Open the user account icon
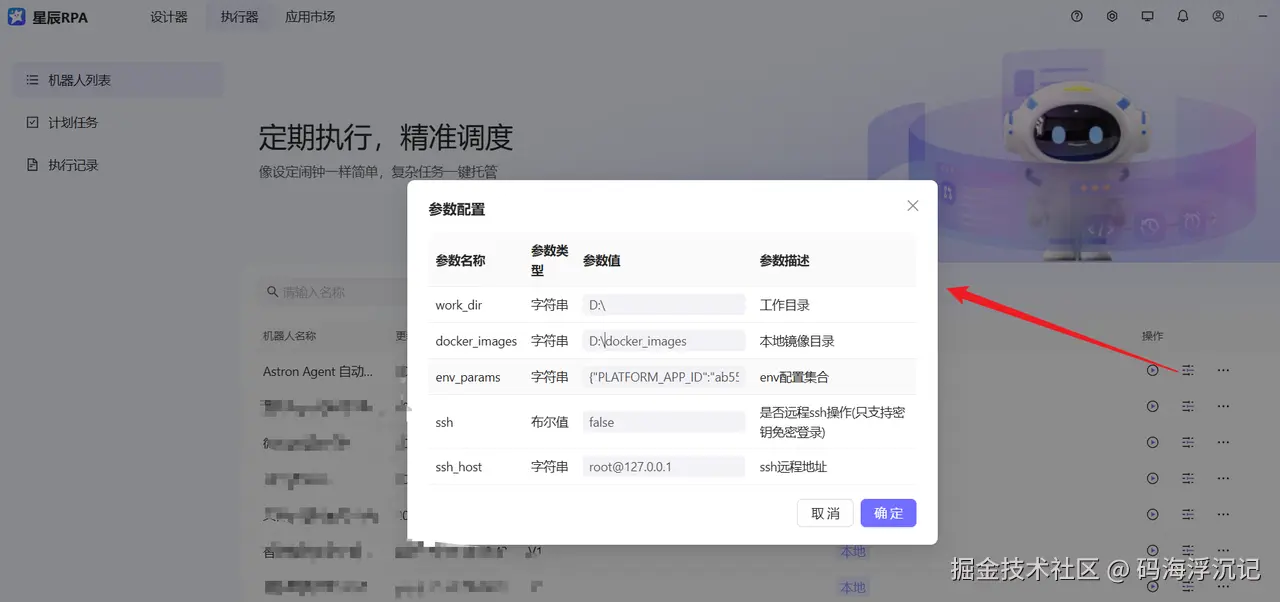This screenshot has width=1280, height=602. pyautogui.click(x=1218, y=17)
